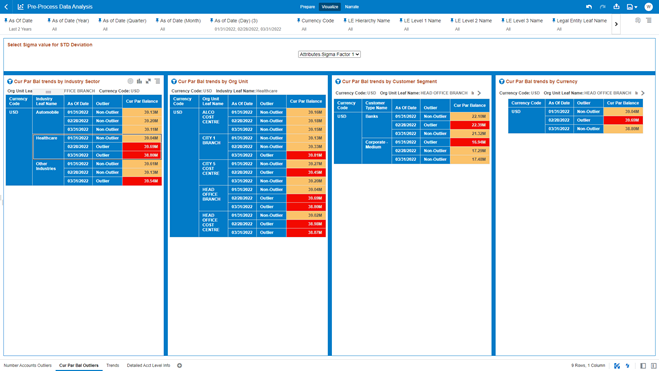This screenshot has height=371, width=659.
Task: Open the Save dropdown menu
Action: click(632, 7)
